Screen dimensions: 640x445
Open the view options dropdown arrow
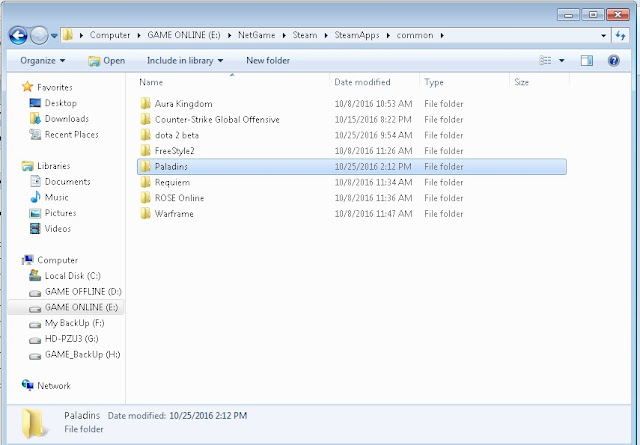pyautogui.click(x=562, y=61)
